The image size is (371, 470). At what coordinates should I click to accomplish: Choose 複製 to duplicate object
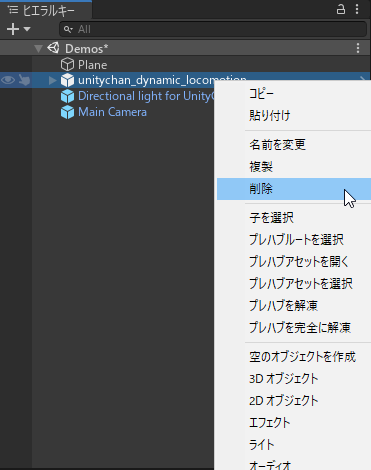point(294,167)
